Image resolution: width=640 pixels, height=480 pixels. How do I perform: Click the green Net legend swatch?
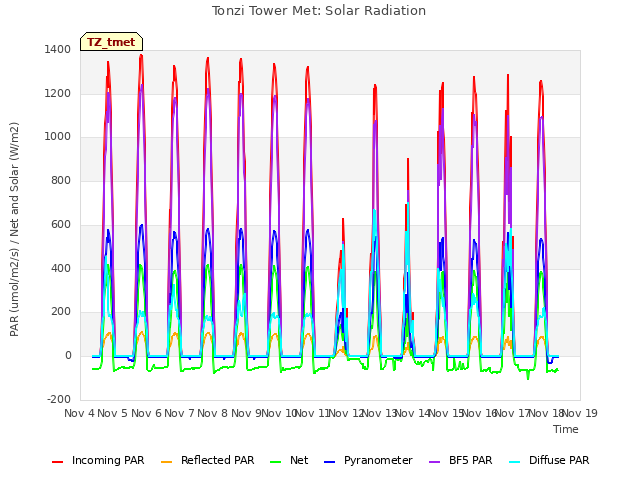[x=276, y=462]
